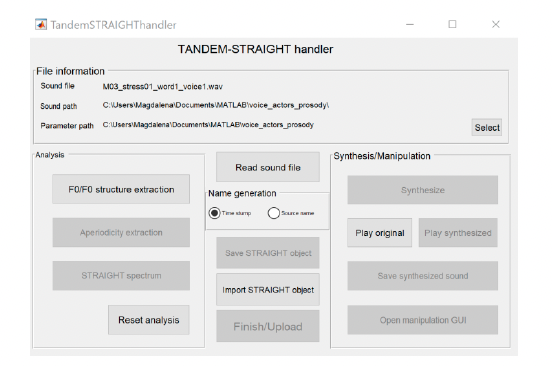Open the manipulation GUI
This screenshot has height=366, width=552.
tap(423, 320)
